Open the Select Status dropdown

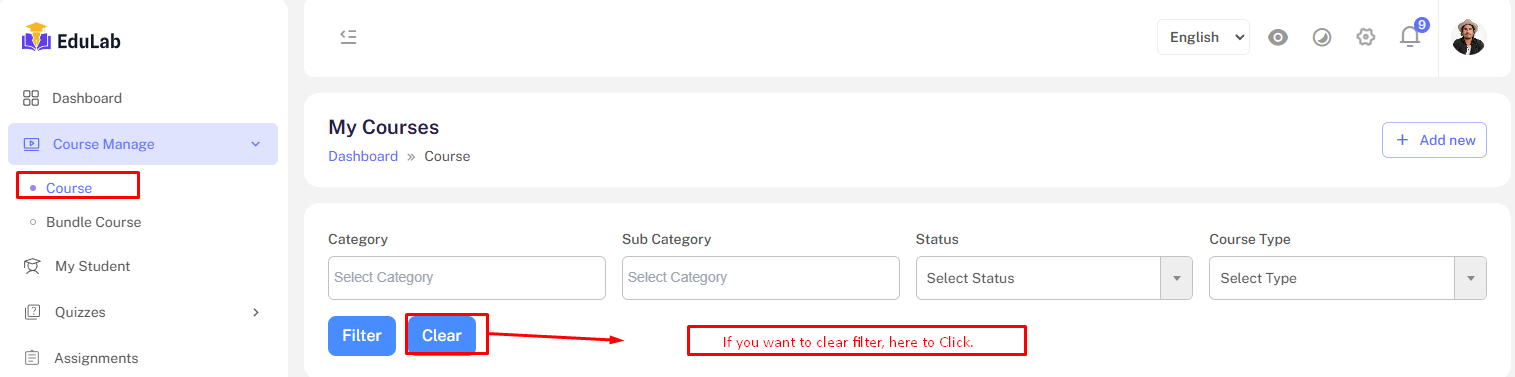point(1054,278)
